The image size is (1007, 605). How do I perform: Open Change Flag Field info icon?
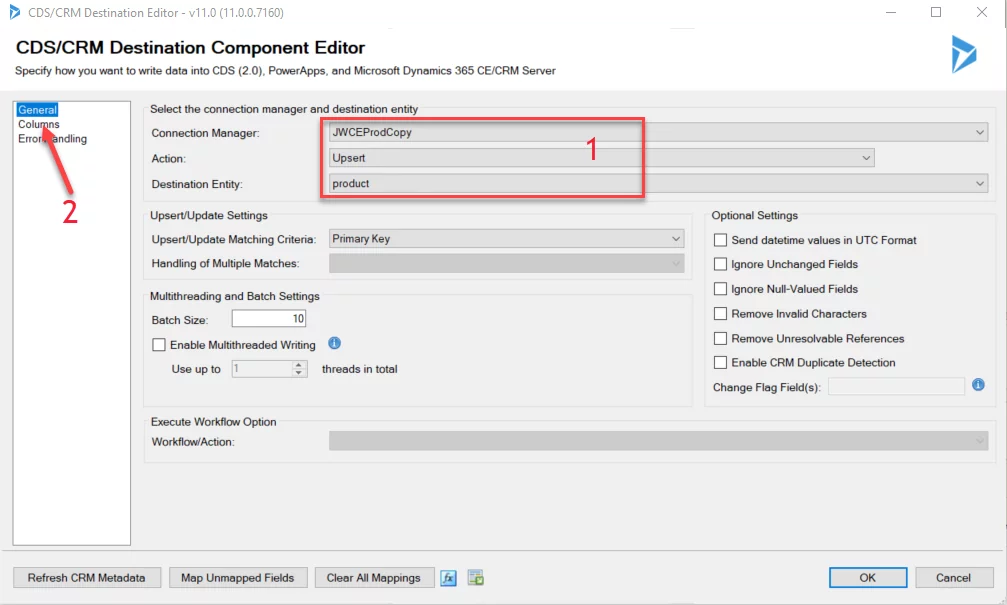click(x=978, y=385)
